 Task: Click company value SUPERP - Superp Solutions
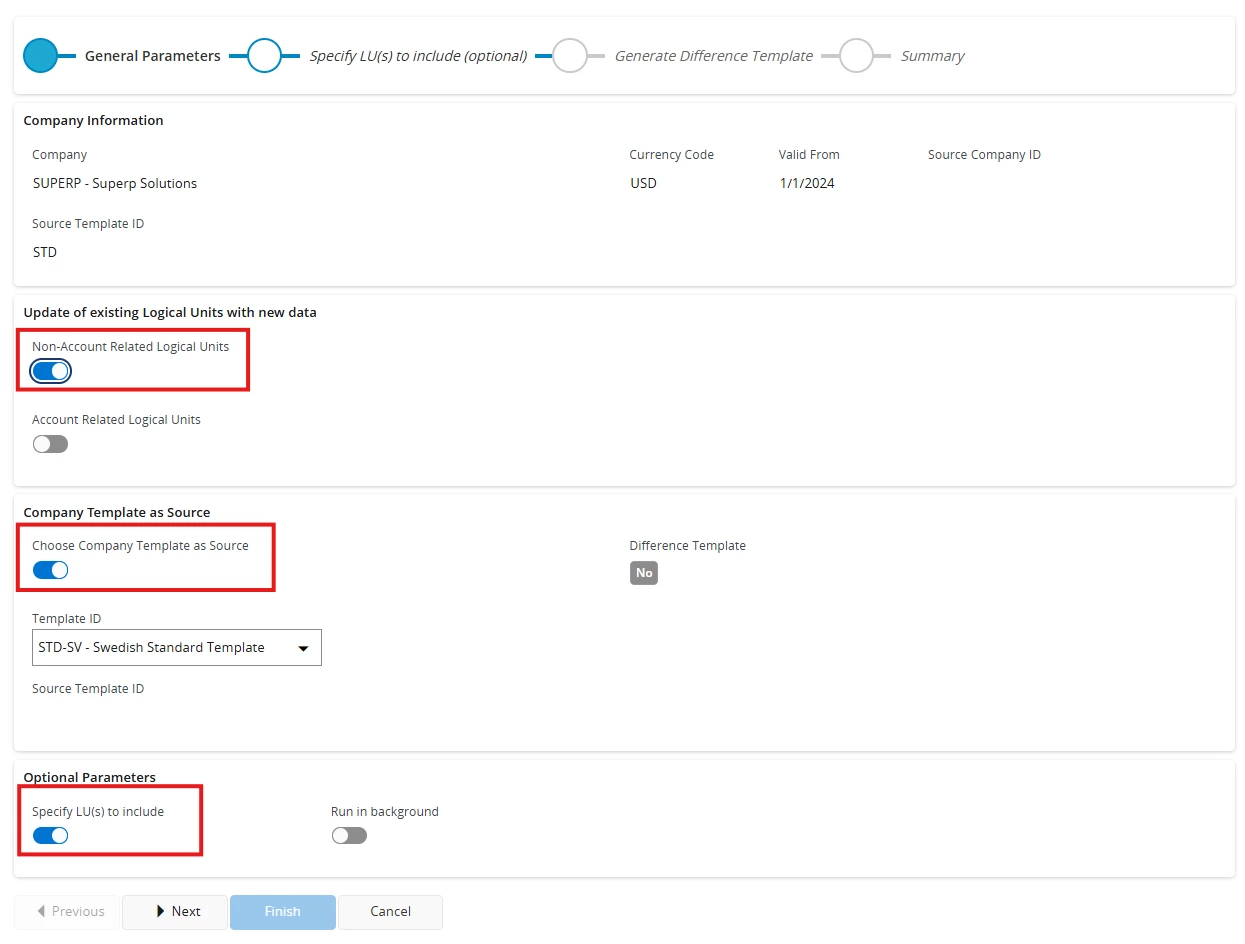point(115,184)
